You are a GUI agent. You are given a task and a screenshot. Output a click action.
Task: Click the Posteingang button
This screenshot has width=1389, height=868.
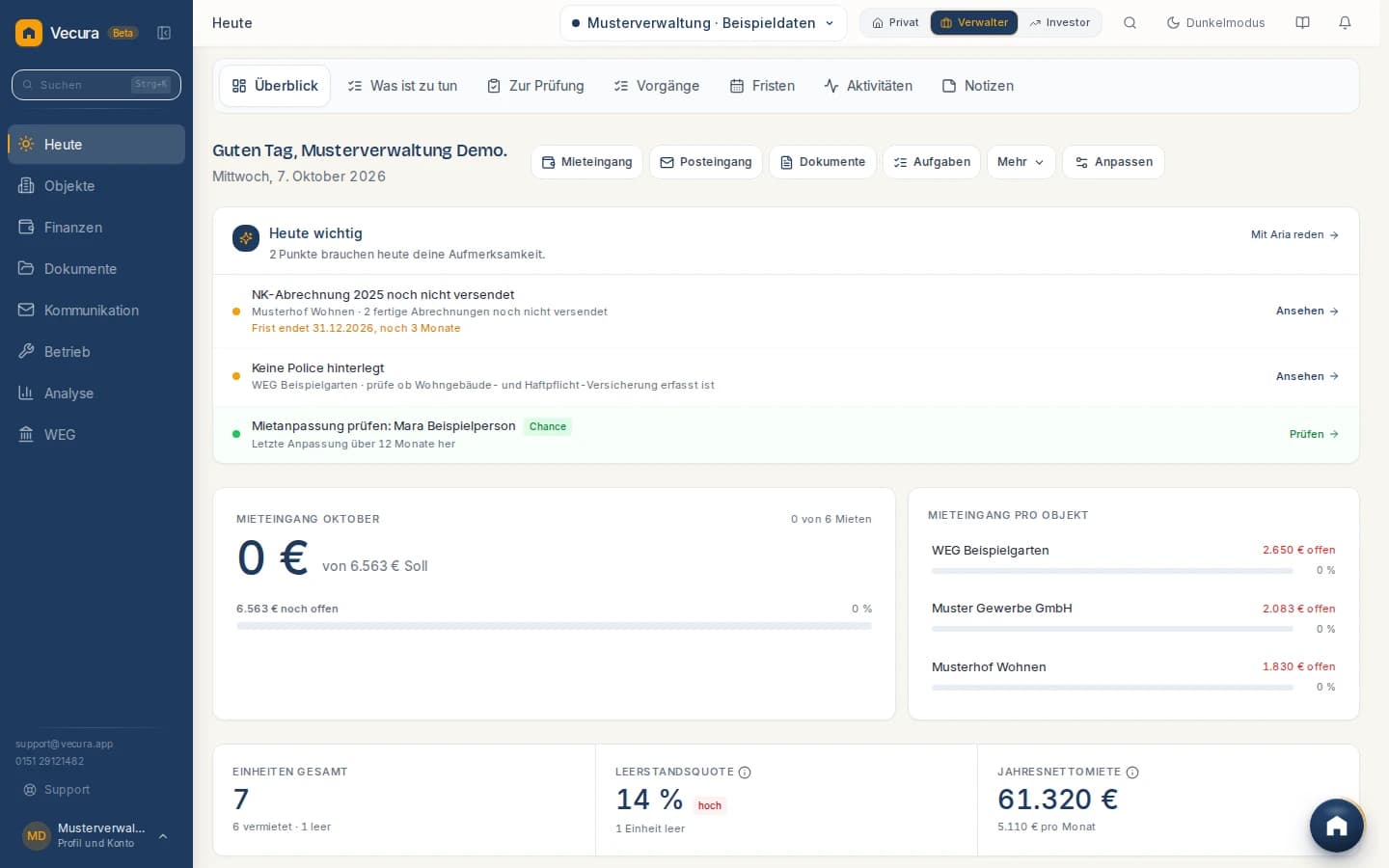tap(706, 162)
